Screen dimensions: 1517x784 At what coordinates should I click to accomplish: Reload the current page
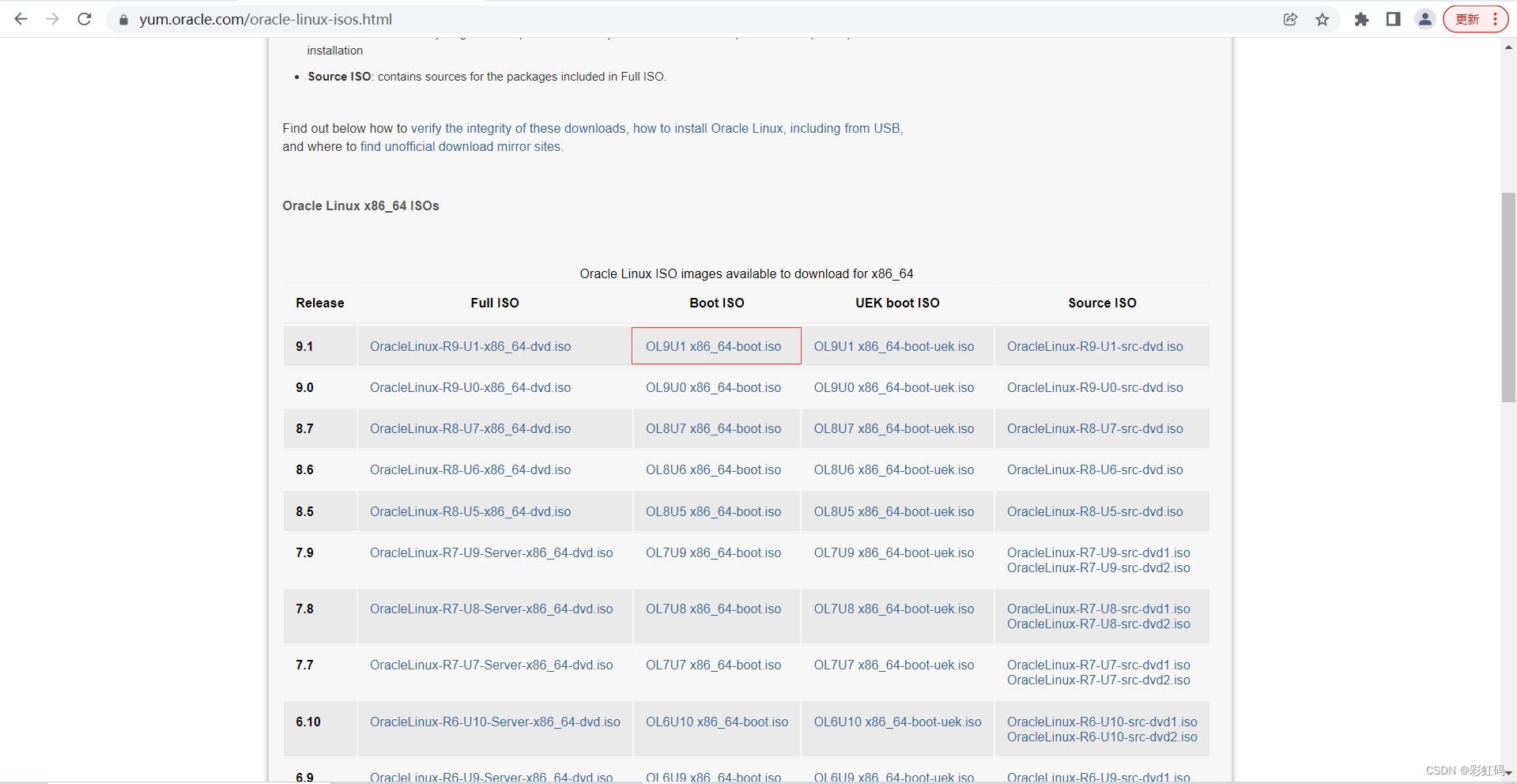[85, 19]
